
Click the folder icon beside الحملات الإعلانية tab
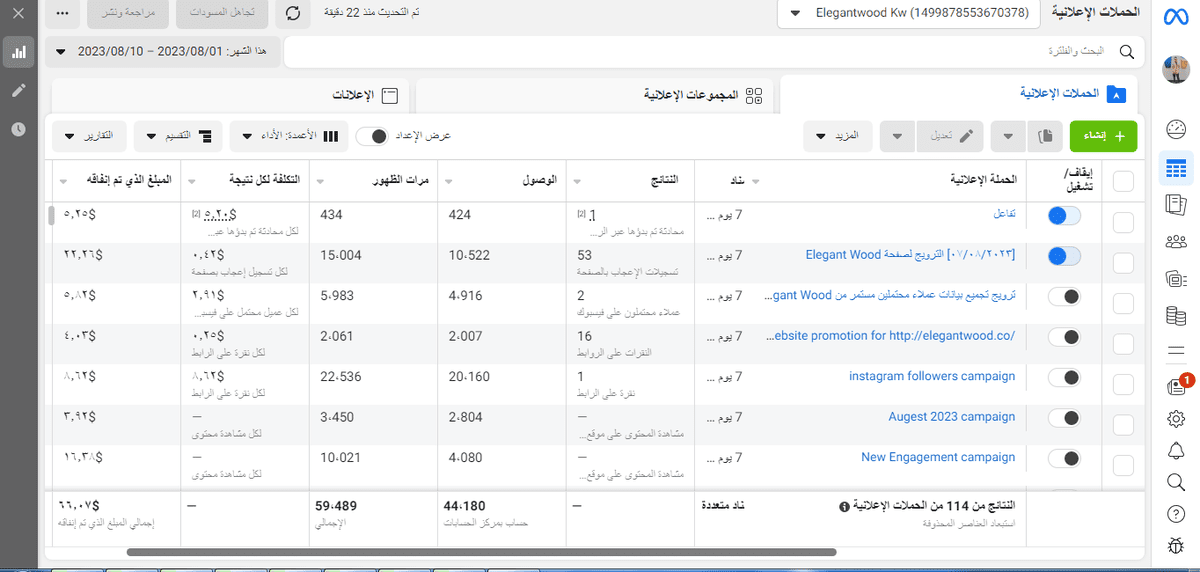(x=1117, y=94)
